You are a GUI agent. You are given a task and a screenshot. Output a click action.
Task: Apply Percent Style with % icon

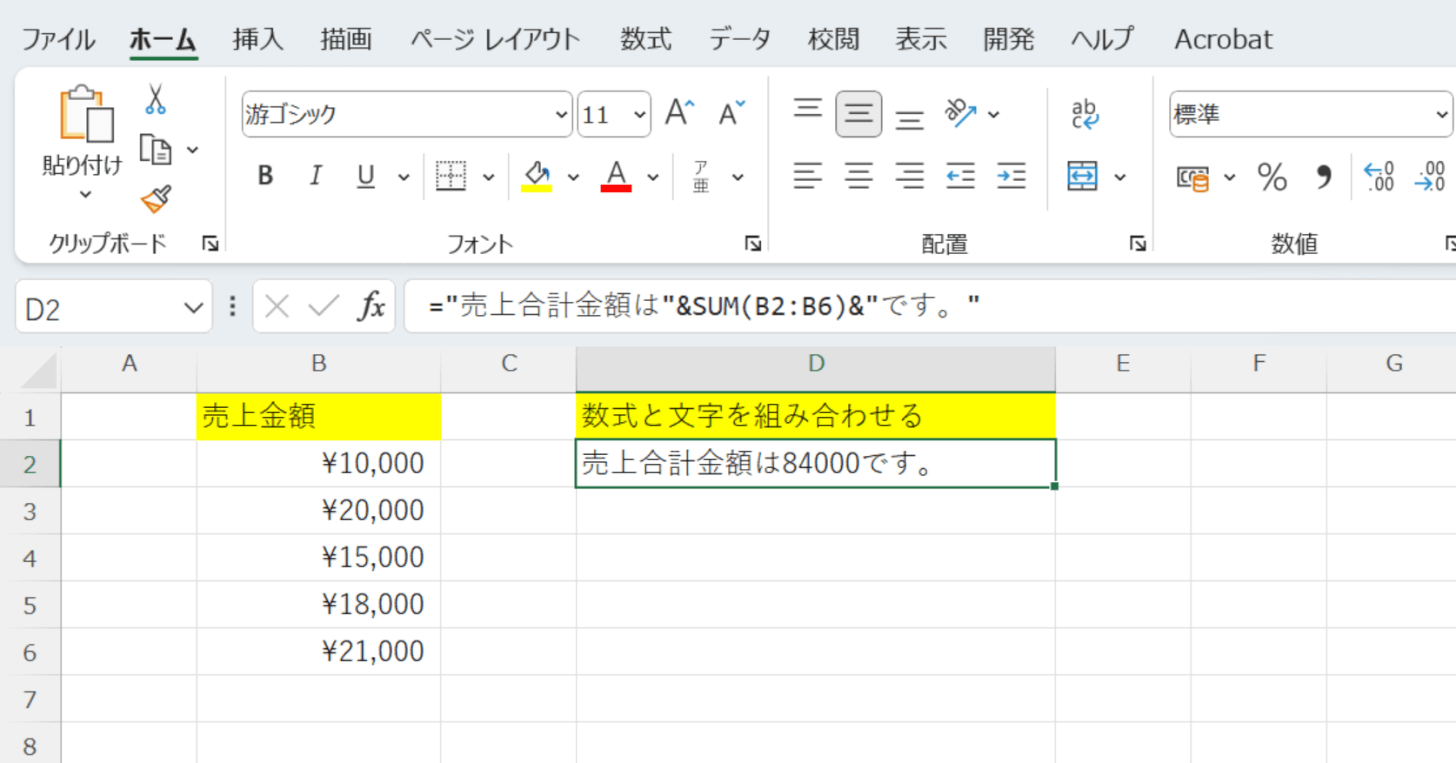point(1272,178)
